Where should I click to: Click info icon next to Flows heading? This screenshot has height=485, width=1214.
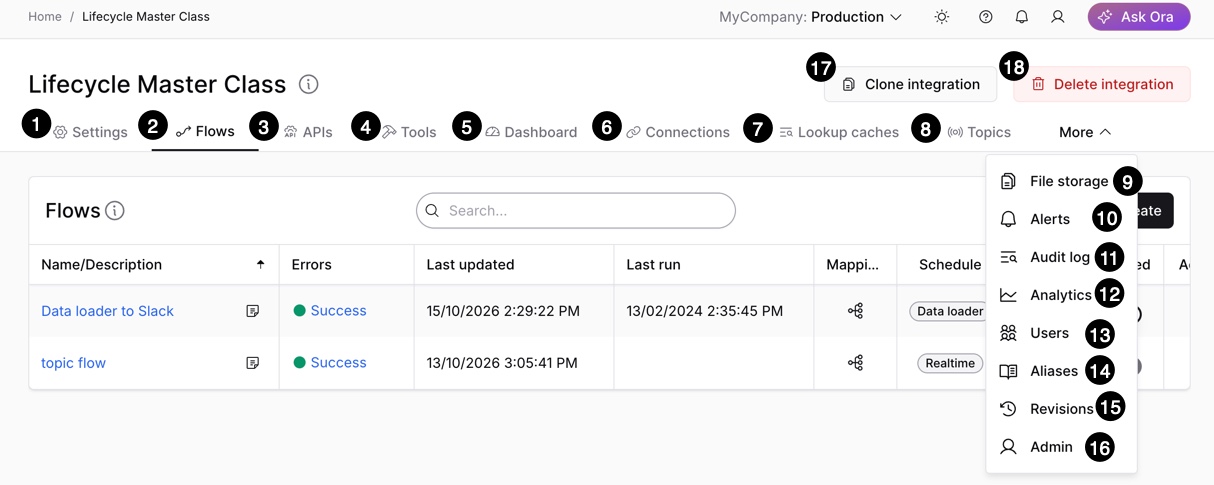[x=115, y=211]
